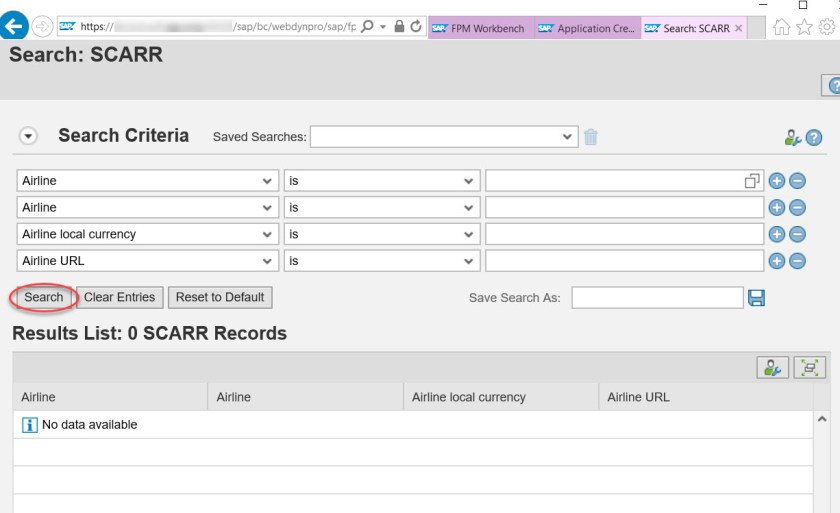This screenshot has height=513, width=840.
Task: Delete saved search with trash icon
Action: [590, 137]
